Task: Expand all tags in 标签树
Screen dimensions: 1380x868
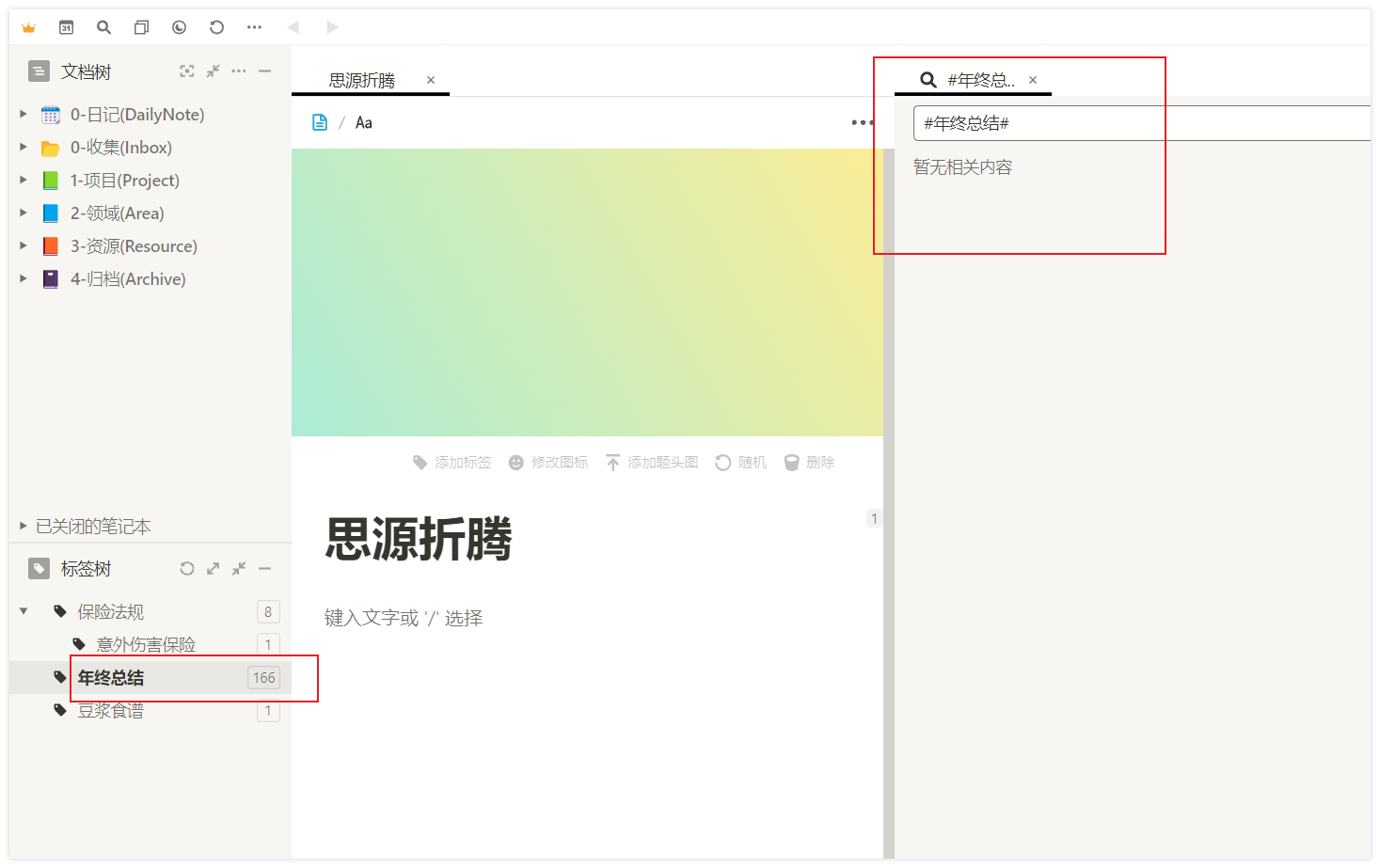Action: tap(214, 568)
